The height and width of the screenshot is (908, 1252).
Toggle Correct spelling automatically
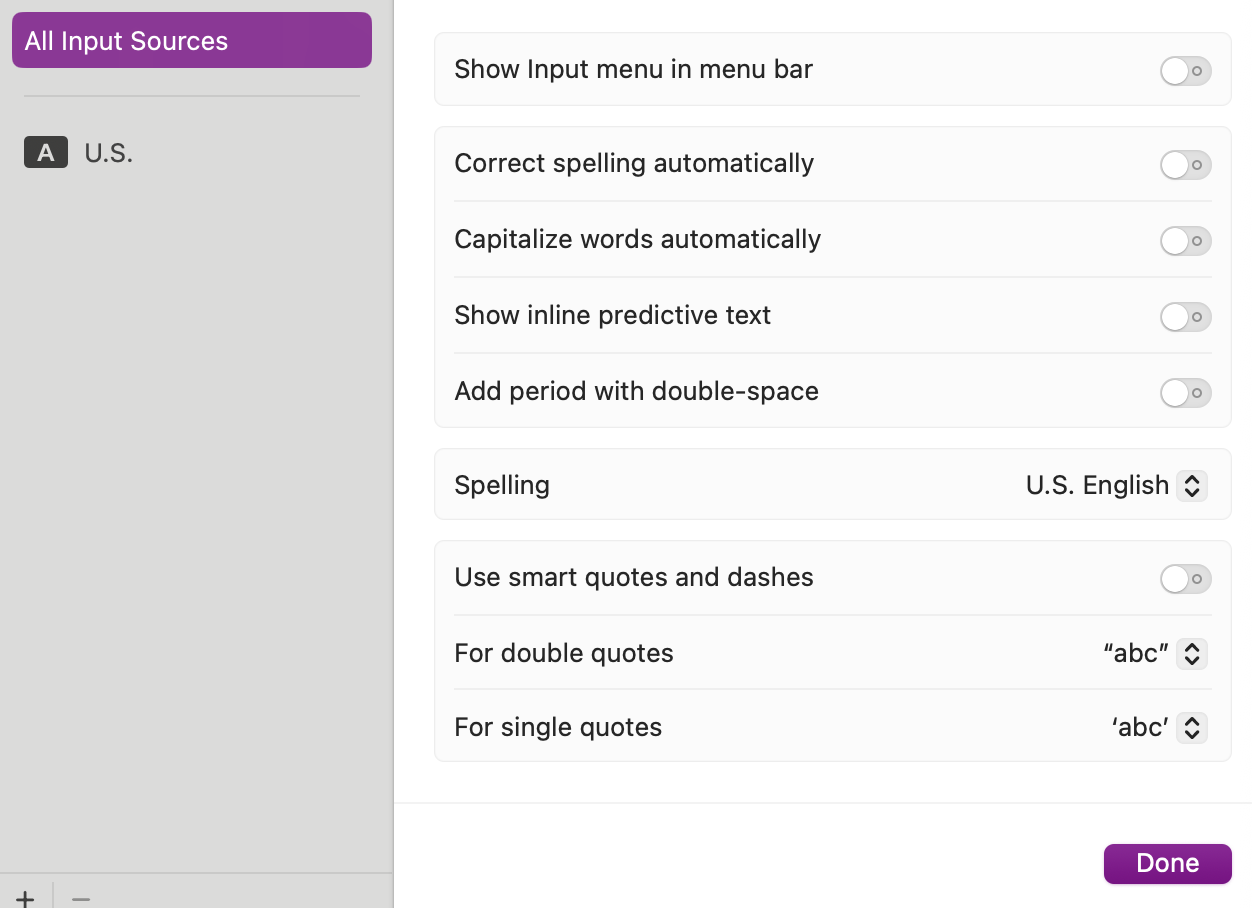tap(1186, 165)
